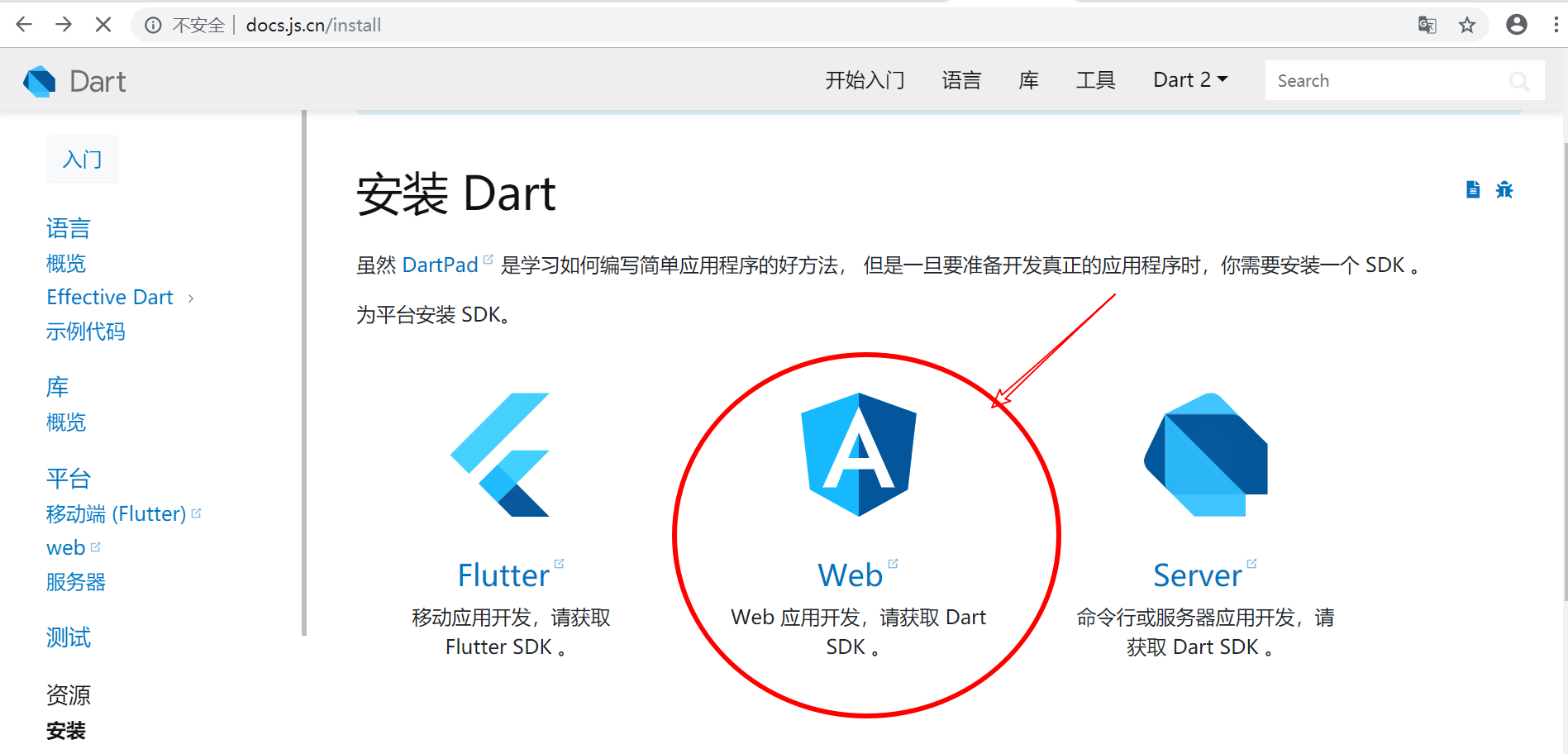The image size is (1568, 754).
Task: Click the page vertical scrollbar
Action: click(1564, 372)
